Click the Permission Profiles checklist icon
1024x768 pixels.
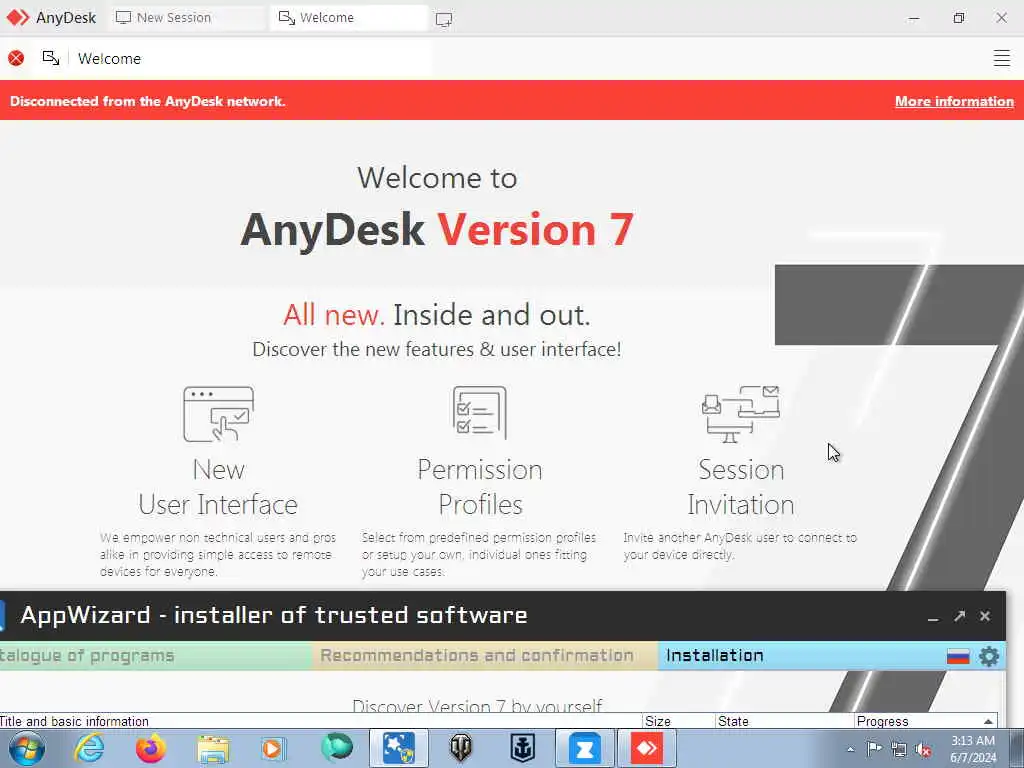pos(480,413)
